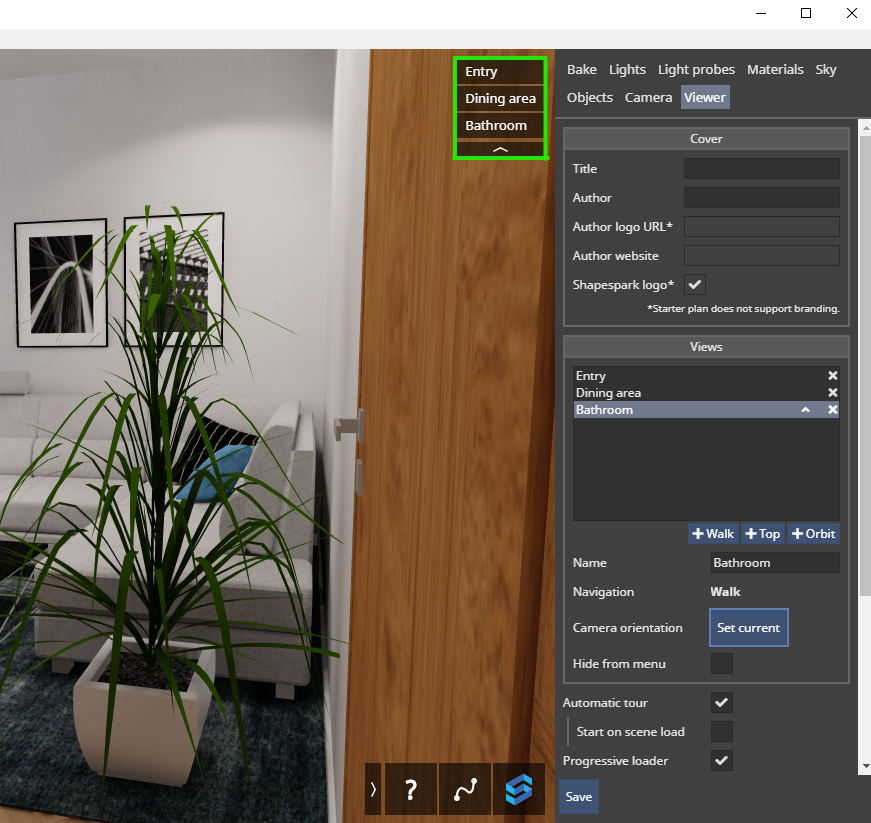Click the help question mark icon

point(411,789)
